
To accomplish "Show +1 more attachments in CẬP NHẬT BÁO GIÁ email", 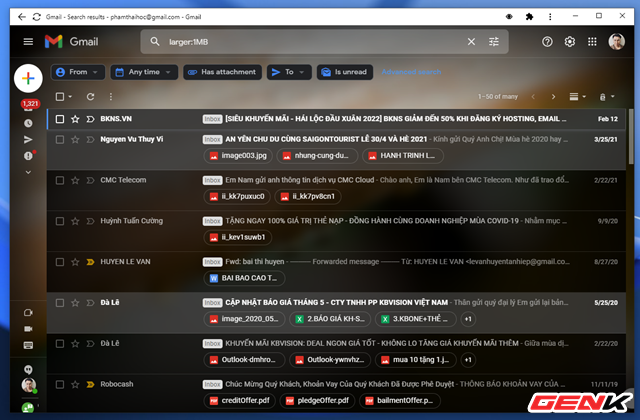I will [468, 319].
